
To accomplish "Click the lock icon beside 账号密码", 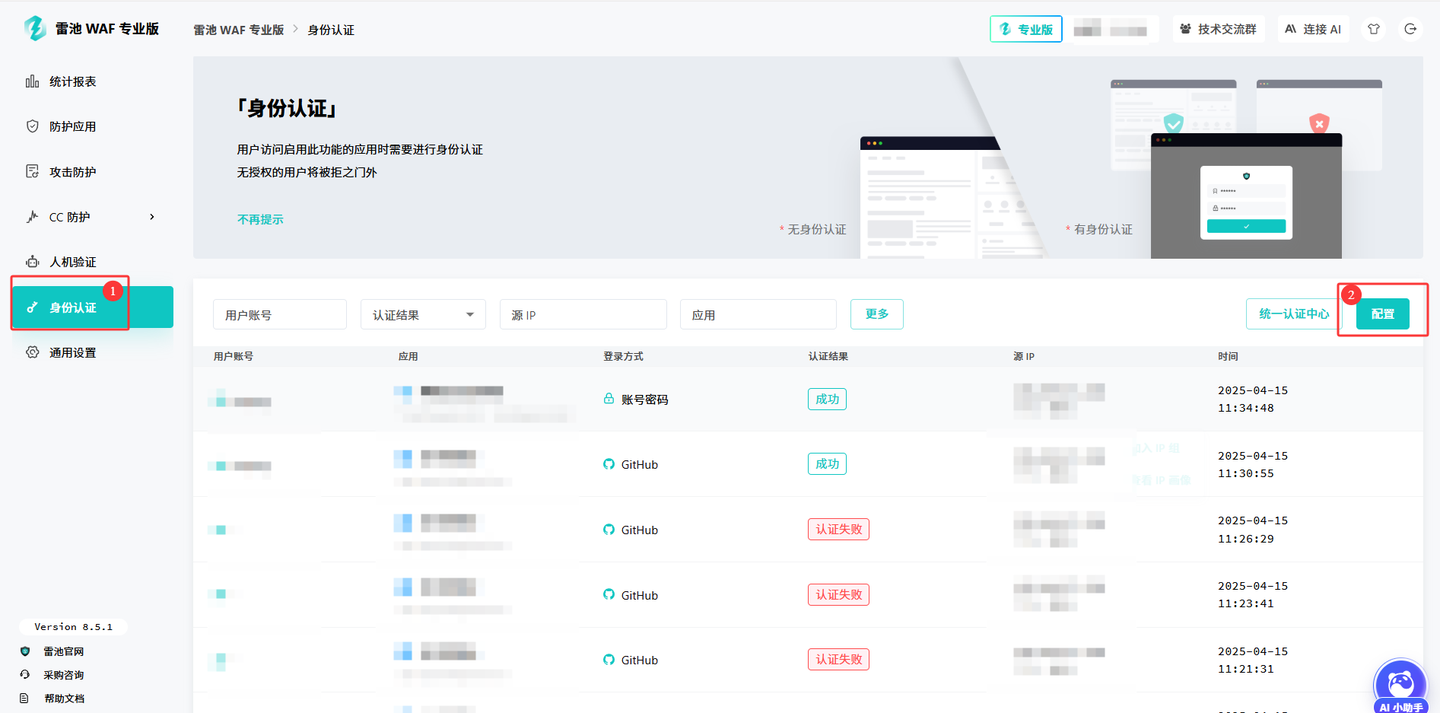I will pos(608,399).
